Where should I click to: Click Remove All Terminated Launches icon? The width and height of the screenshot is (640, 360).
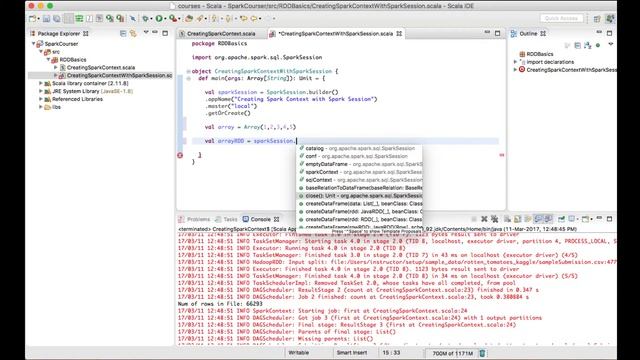tap(494, 219)
